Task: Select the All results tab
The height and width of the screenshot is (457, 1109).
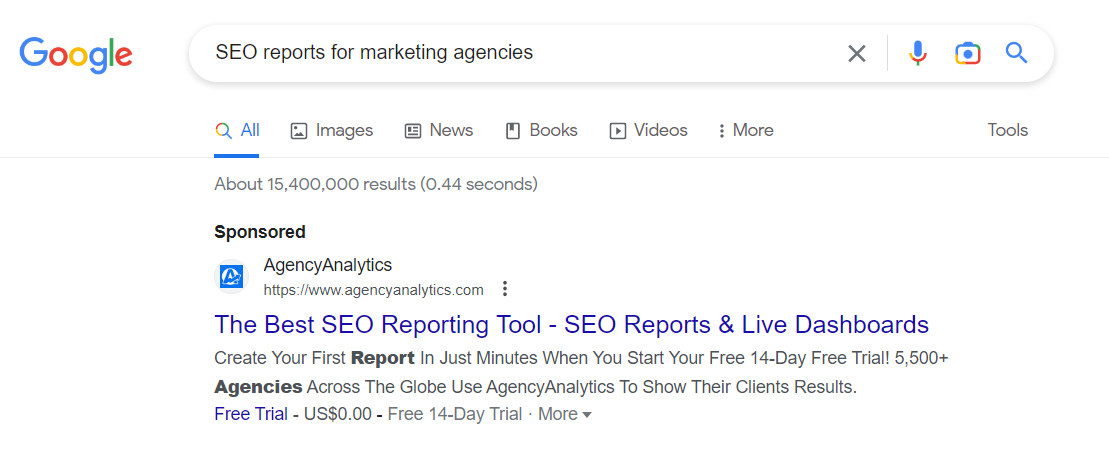Action: point(237,130)
